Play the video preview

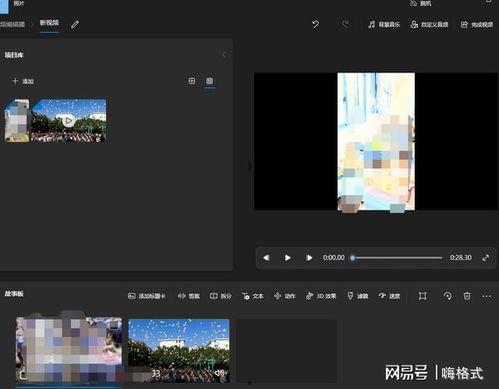click(x=287, y=258)
